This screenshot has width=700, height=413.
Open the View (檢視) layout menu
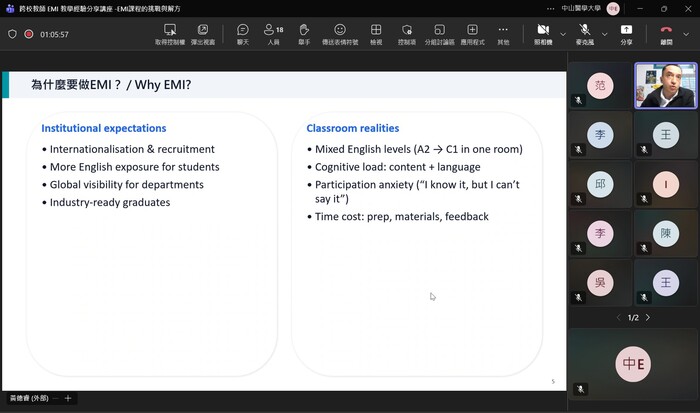click(376, 30)
